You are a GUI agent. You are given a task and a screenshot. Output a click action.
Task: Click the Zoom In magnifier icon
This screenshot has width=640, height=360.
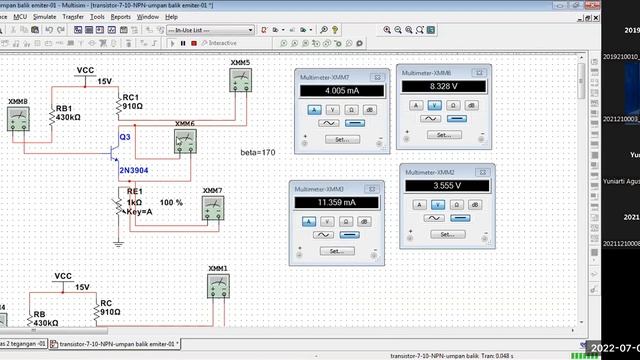(387, 30)
